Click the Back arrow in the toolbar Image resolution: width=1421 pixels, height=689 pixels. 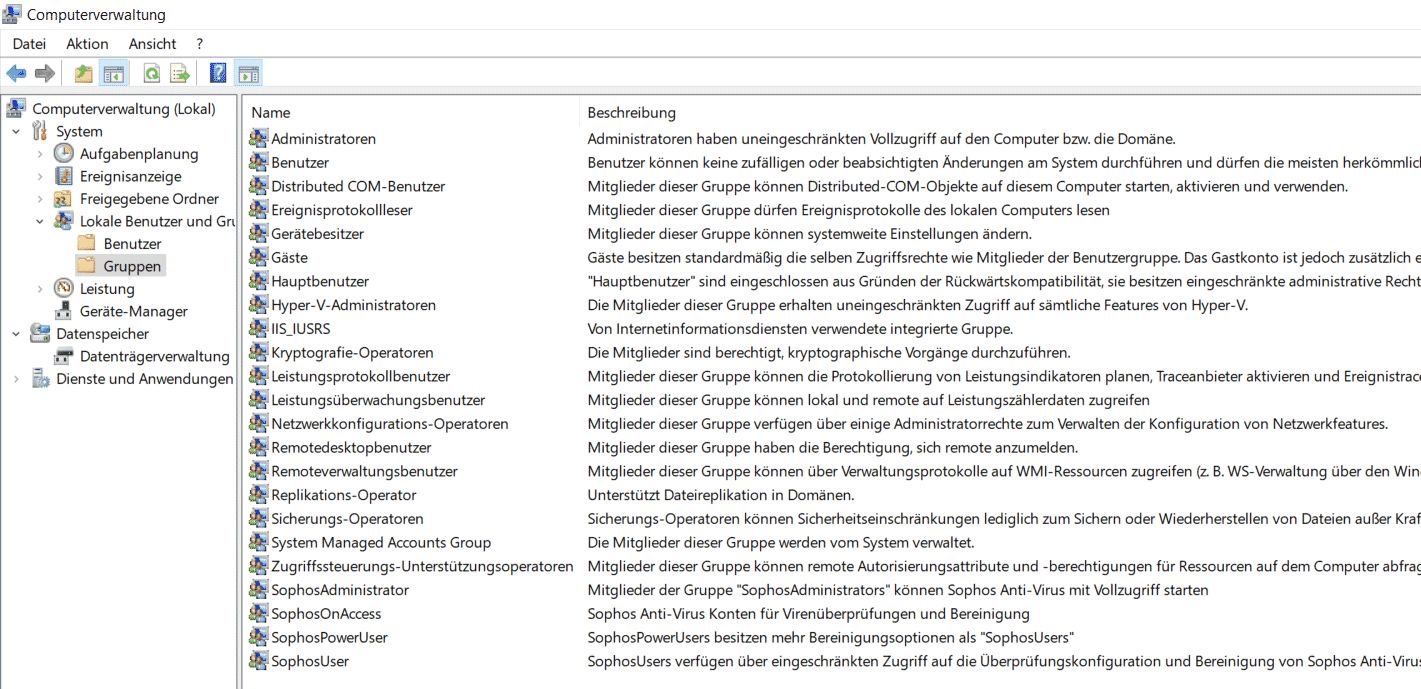16,73
